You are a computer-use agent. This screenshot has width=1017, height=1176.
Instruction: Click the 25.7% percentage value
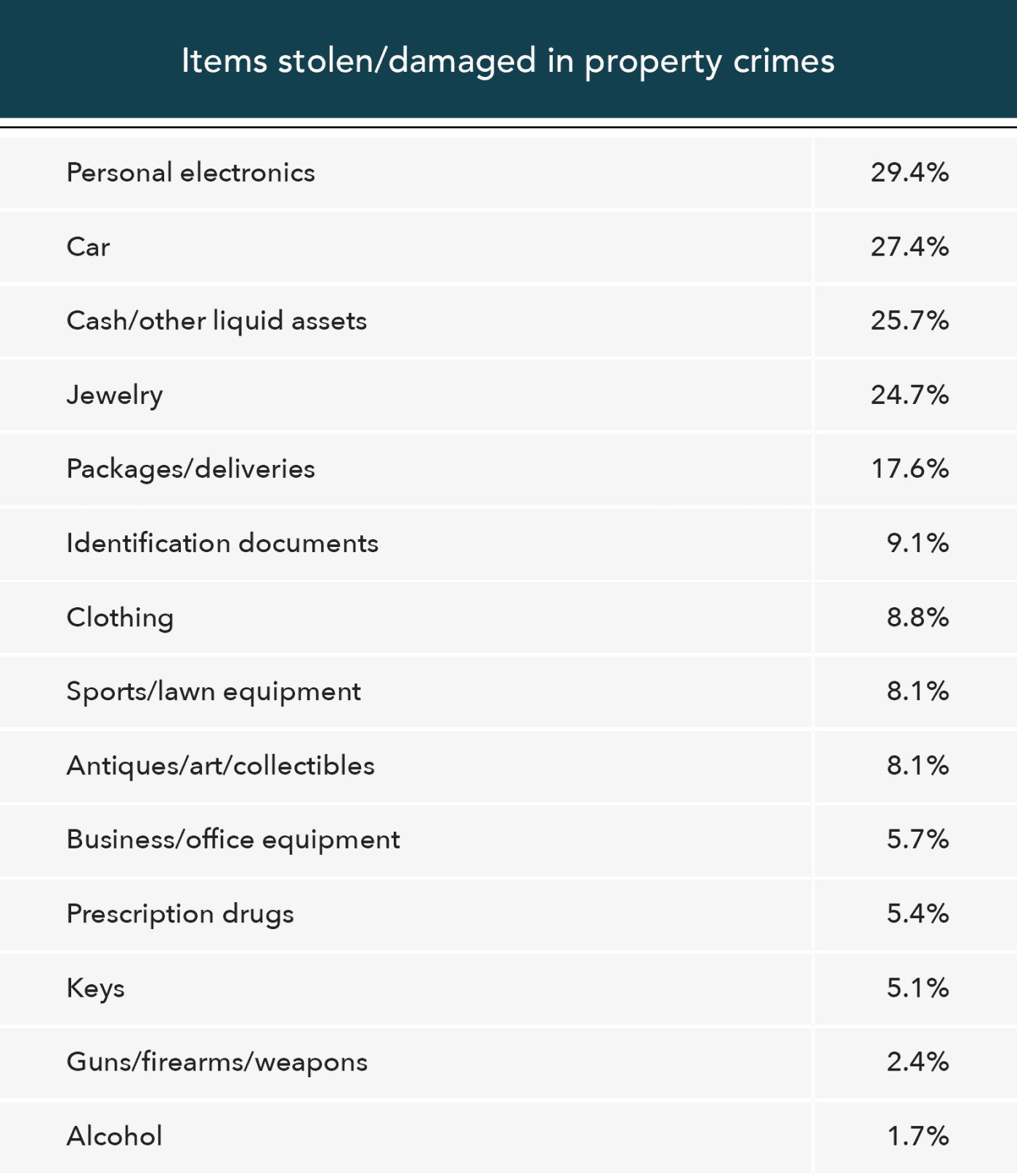point(909,321)
